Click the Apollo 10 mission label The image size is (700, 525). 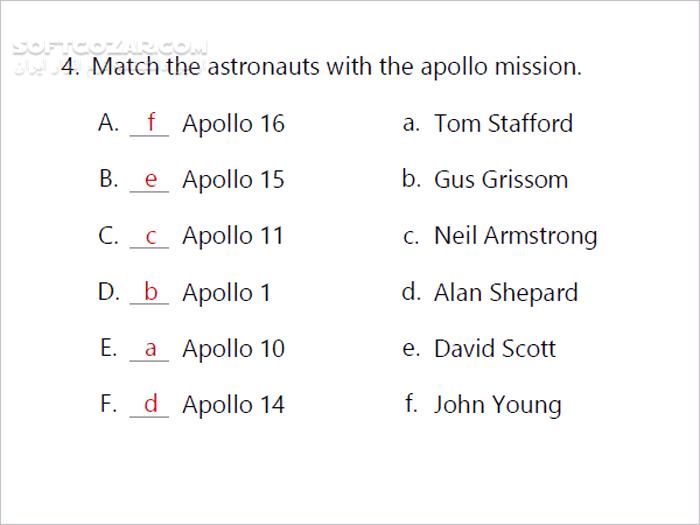coord(233,349)
